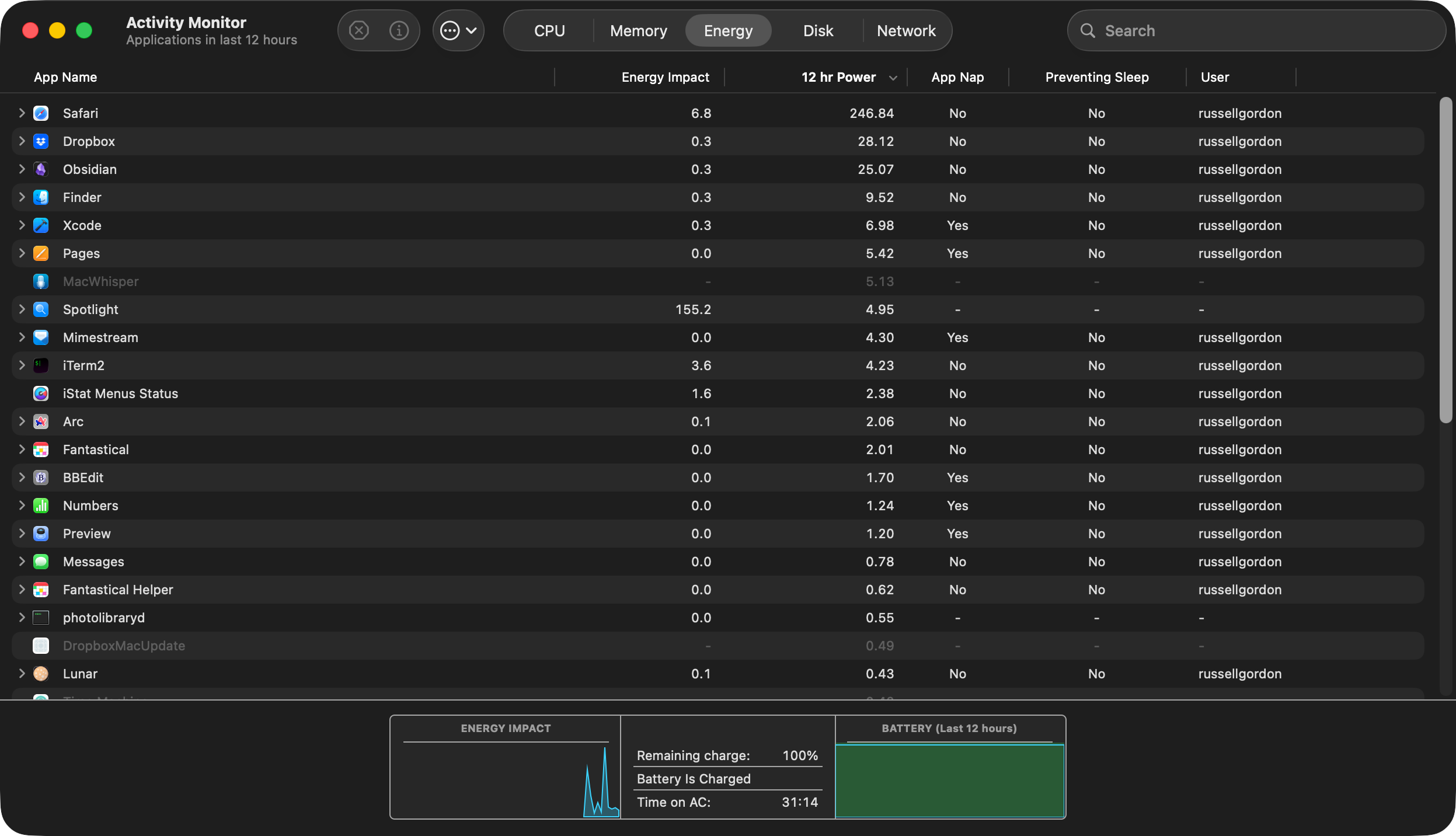Click the process info inspect icon
Image resolution: width=1456 pixels, height=836 pixels.
click(x=399, y=30)
